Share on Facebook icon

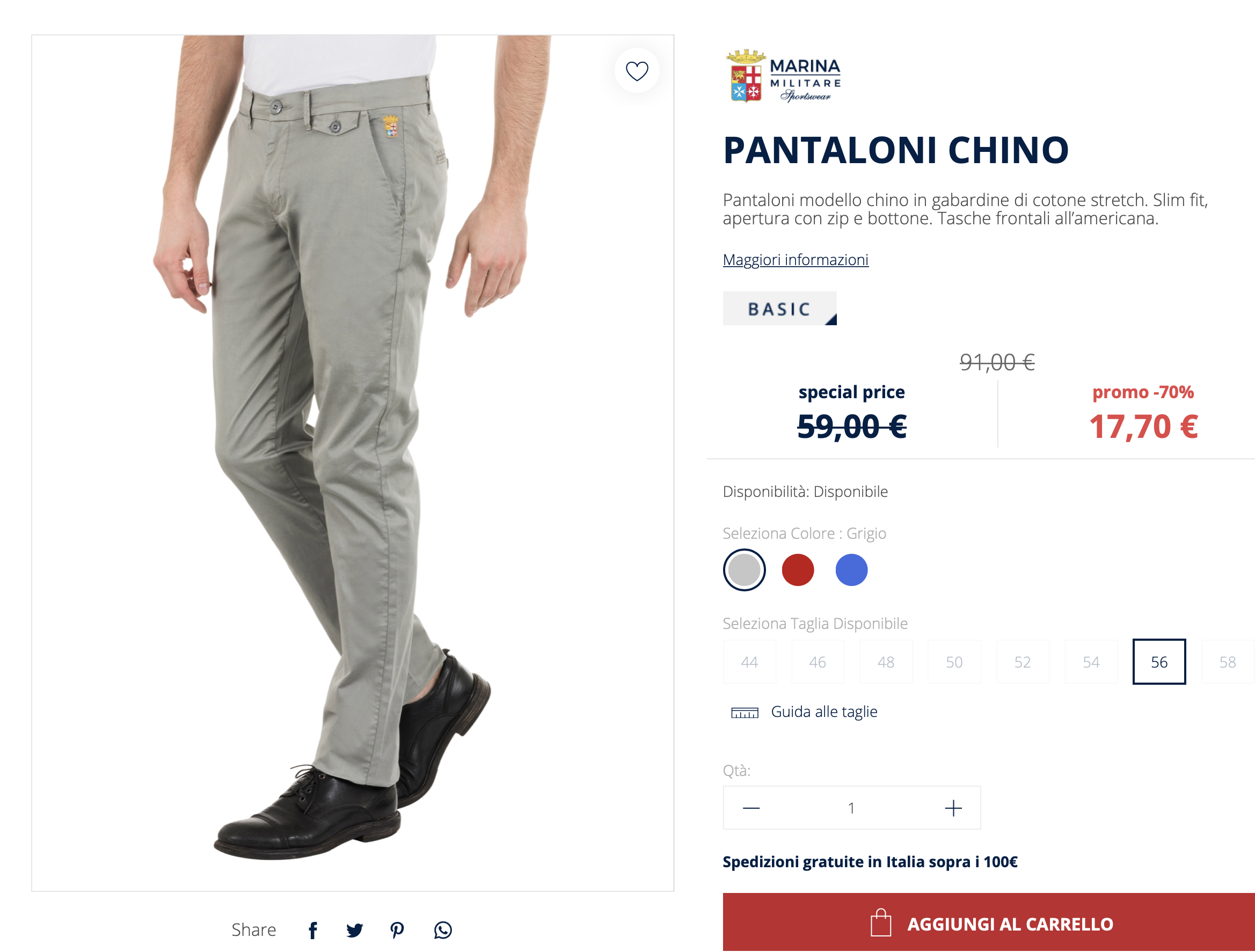312,930
